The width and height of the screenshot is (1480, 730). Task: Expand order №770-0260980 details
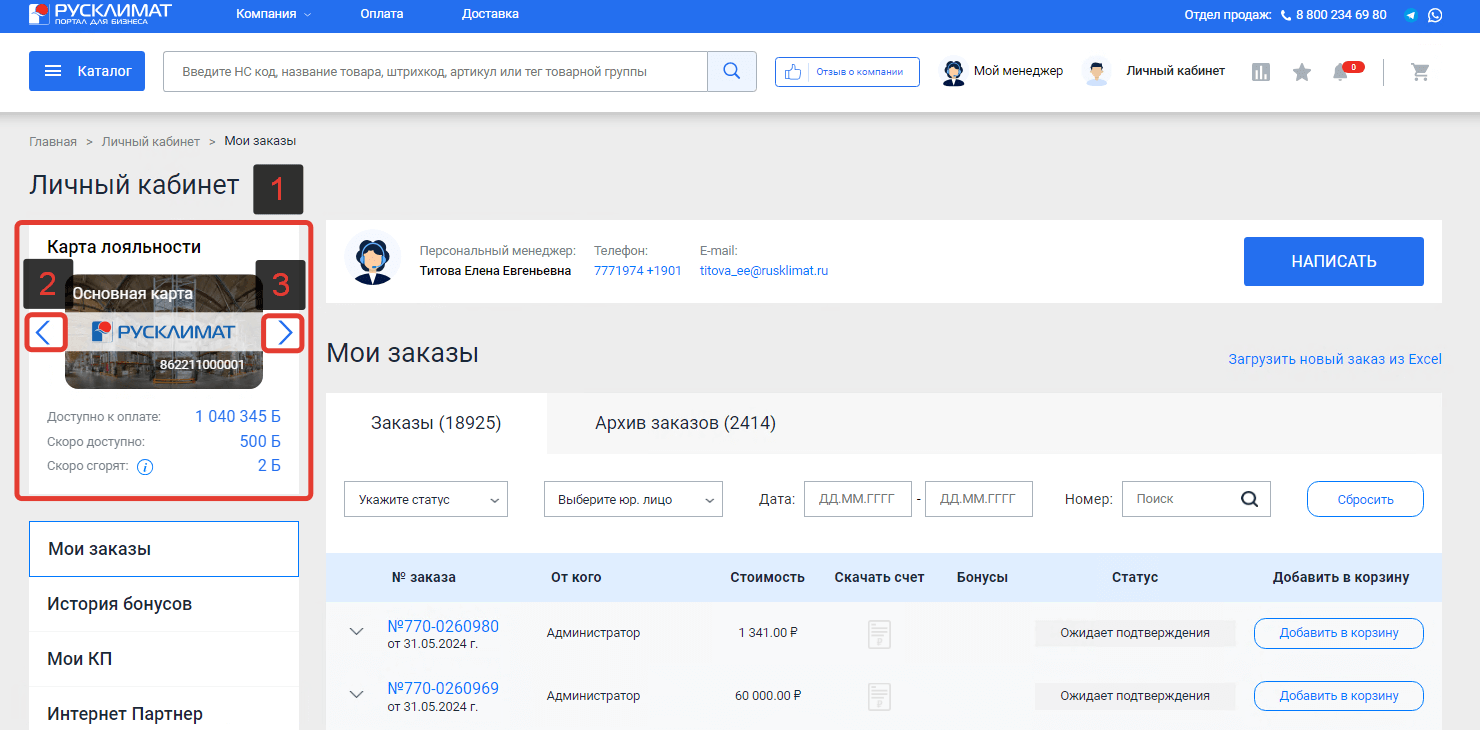click(357, 632)
